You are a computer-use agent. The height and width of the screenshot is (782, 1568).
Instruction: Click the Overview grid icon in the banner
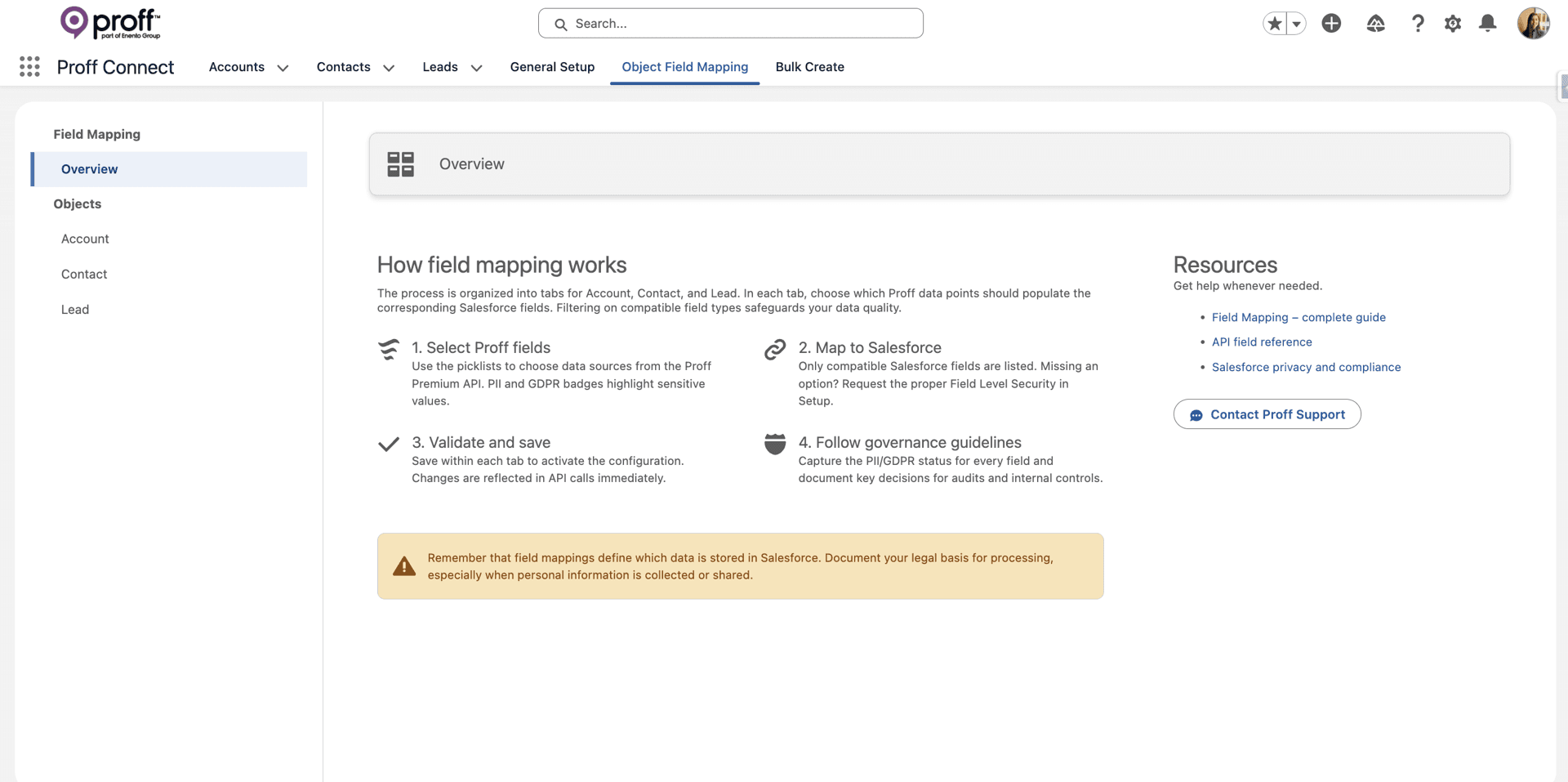click(400, 163)
